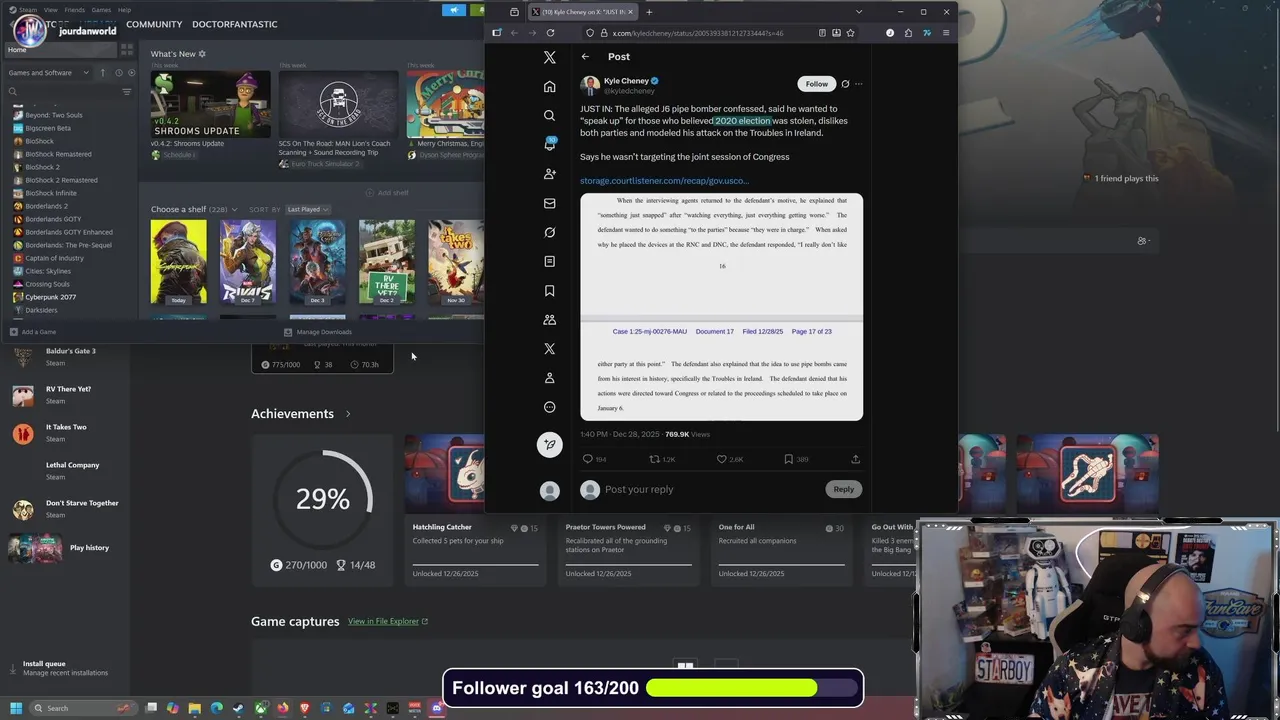Click Steam library filter options icon
Viewport: 1280px width, 720px height.
point(126,92)
